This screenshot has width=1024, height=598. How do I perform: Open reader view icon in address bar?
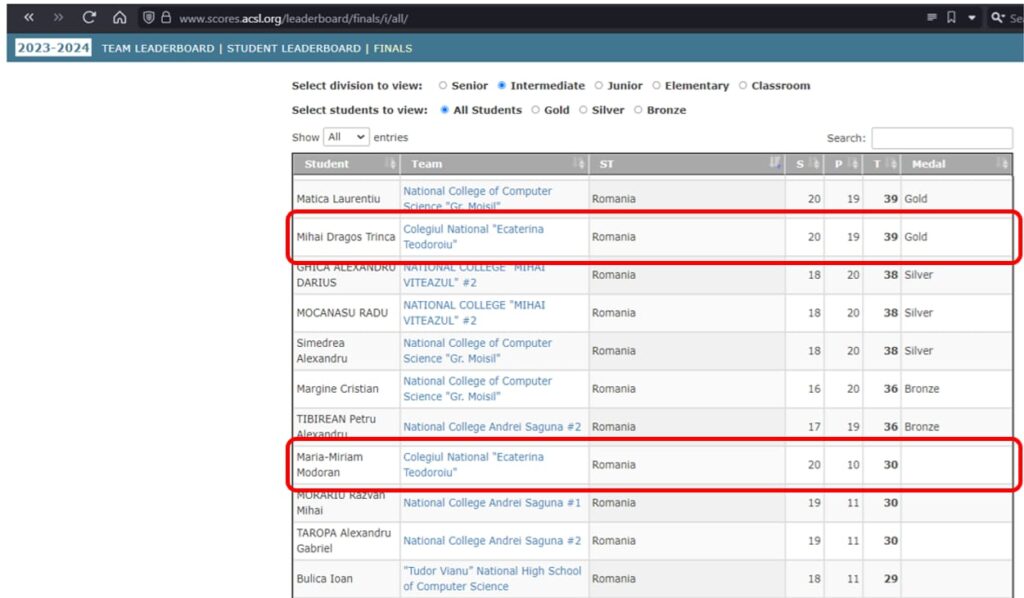tap(932, 18)
